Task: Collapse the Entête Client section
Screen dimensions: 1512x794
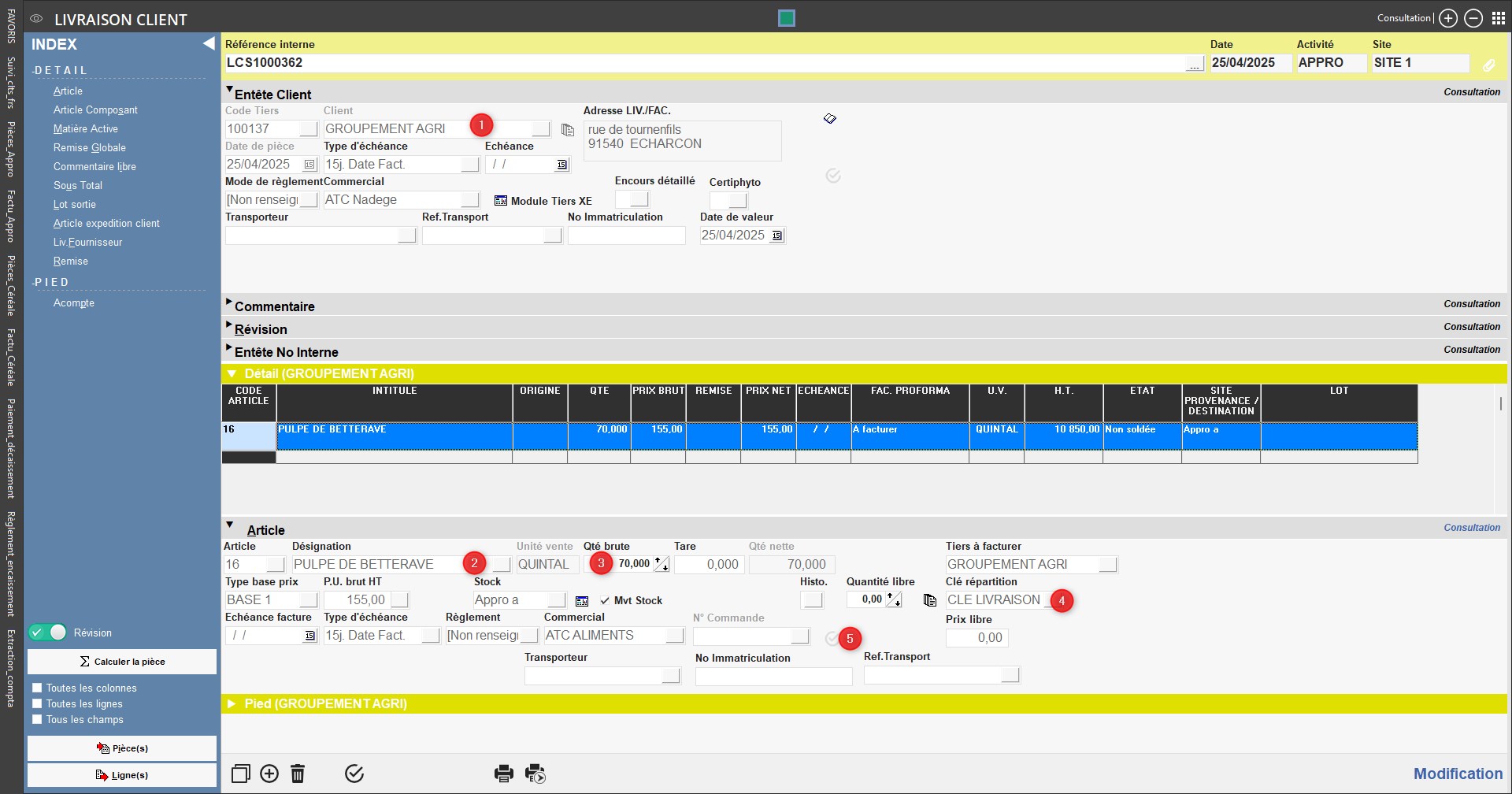Action: coord(230,91)
